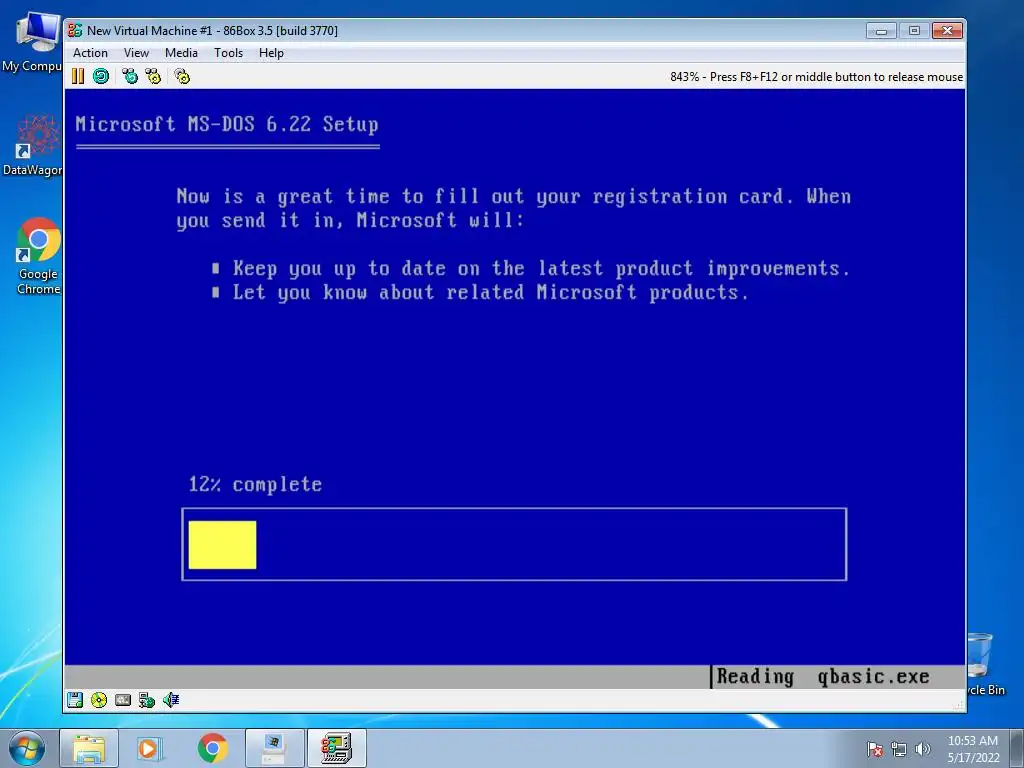
Task: Click the '12% complete' progress label
Action: pyautogui.click(x=255, y=485)
